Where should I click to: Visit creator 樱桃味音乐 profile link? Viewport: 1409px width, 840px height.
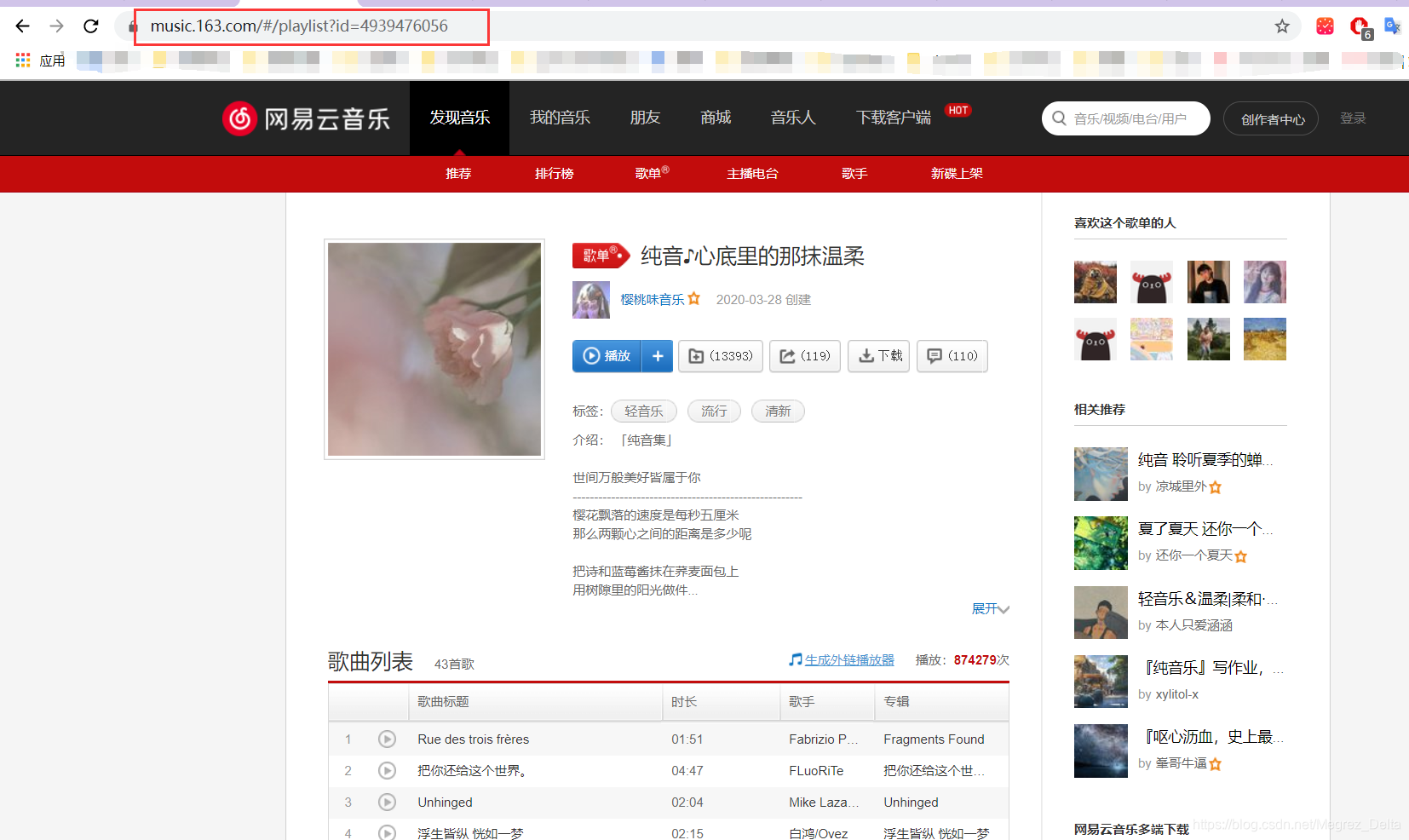click(652, 299)
